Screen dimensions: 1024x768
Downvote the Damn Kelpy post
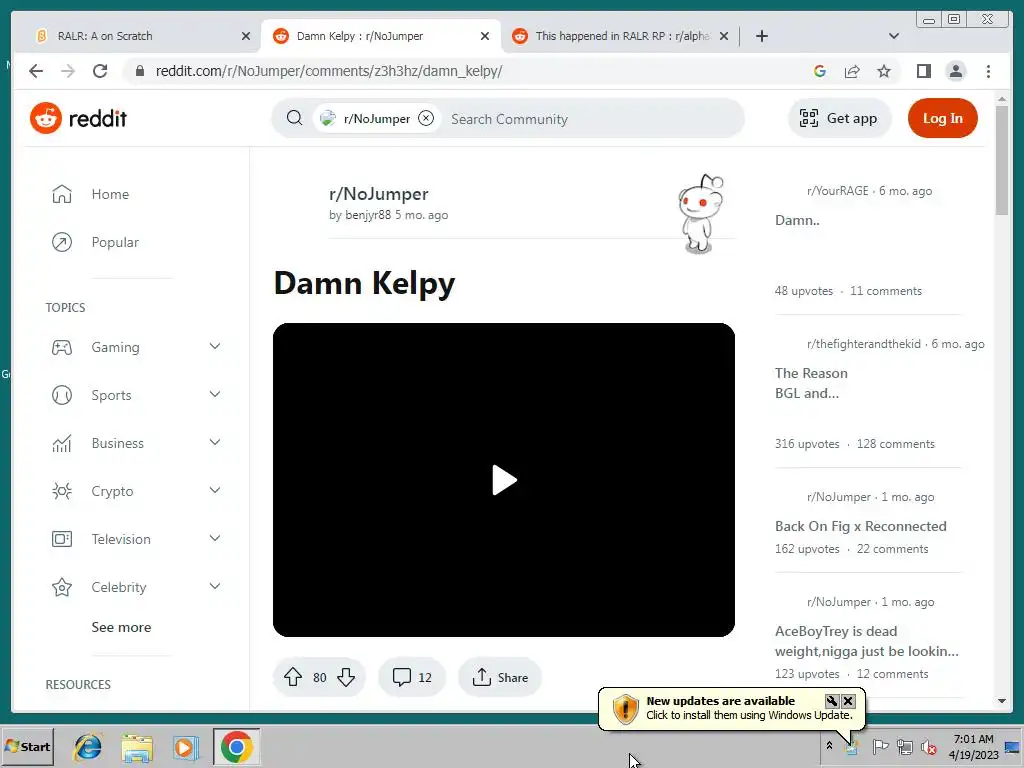pos(346,677)
